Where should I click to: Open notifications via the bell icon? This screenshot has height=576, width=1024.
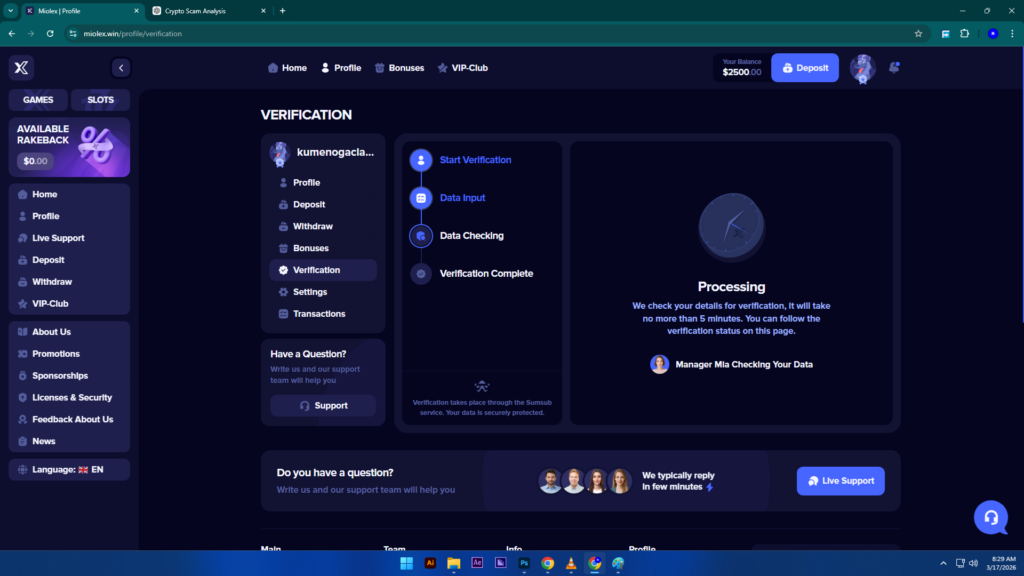[x=894, y=68]
